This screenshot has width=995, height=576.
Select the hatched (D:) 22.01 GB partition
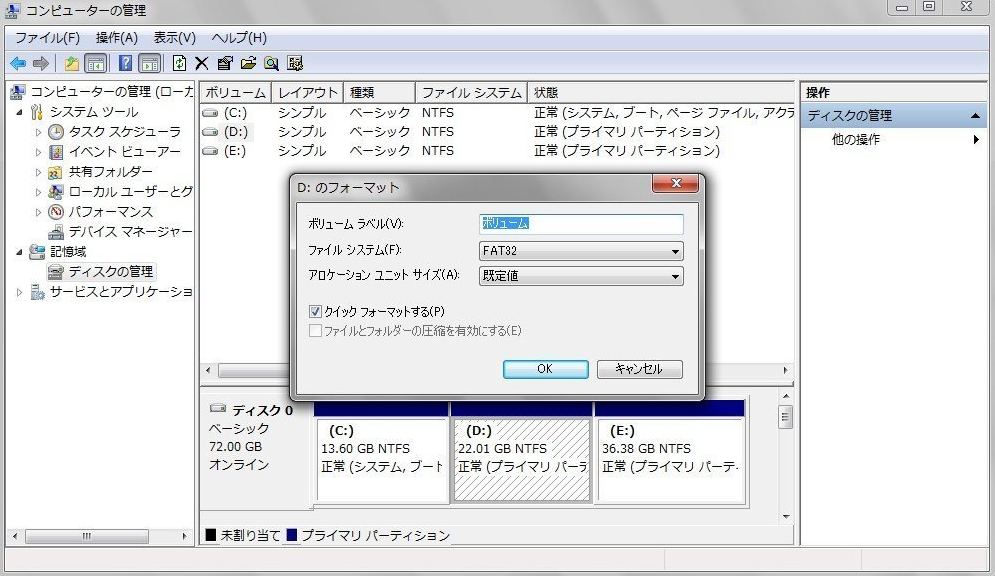[522, 460]
